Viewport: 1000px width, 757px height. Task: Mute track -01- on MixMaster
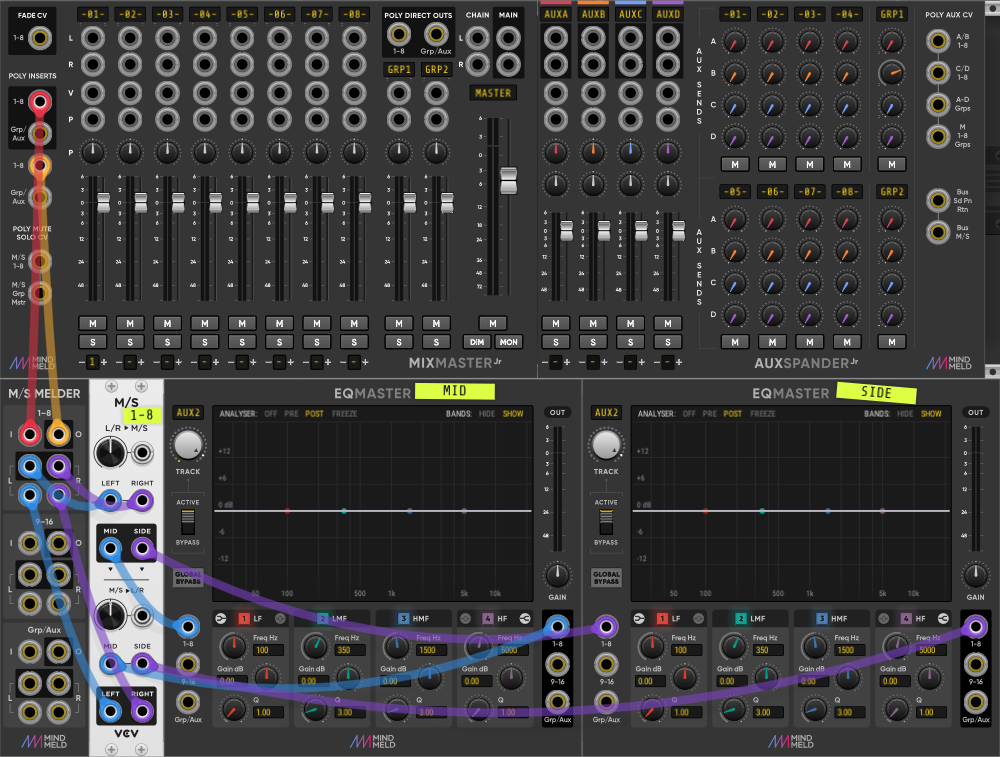[92, 323]
